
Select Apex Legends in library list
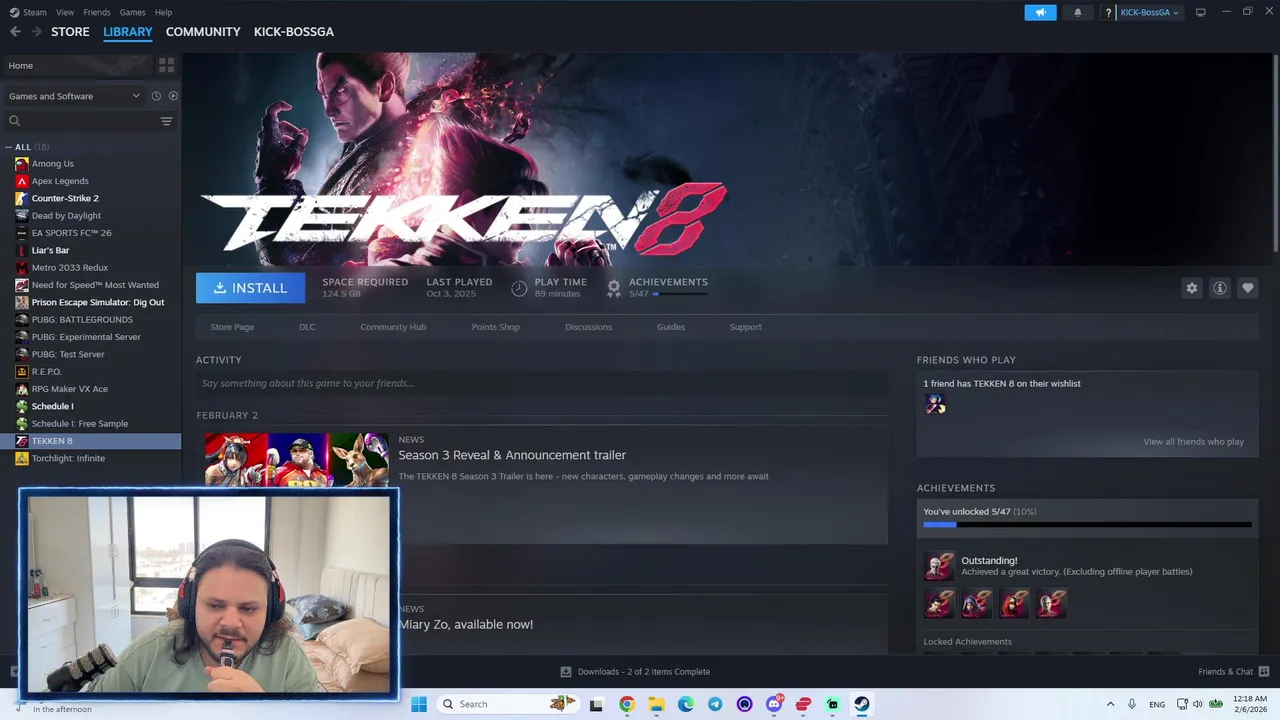tap(60, 181)
